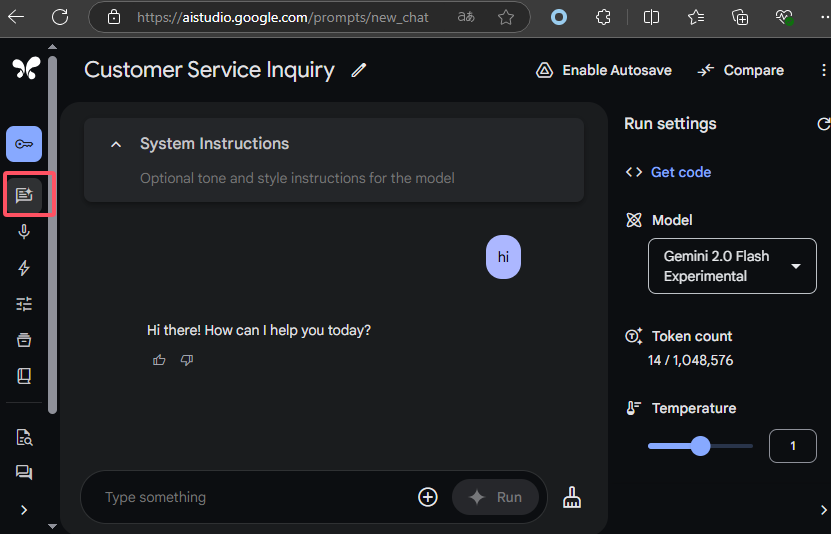Click the plus icon to insert media
The image size is (831, 534).
tap(428, 497)
